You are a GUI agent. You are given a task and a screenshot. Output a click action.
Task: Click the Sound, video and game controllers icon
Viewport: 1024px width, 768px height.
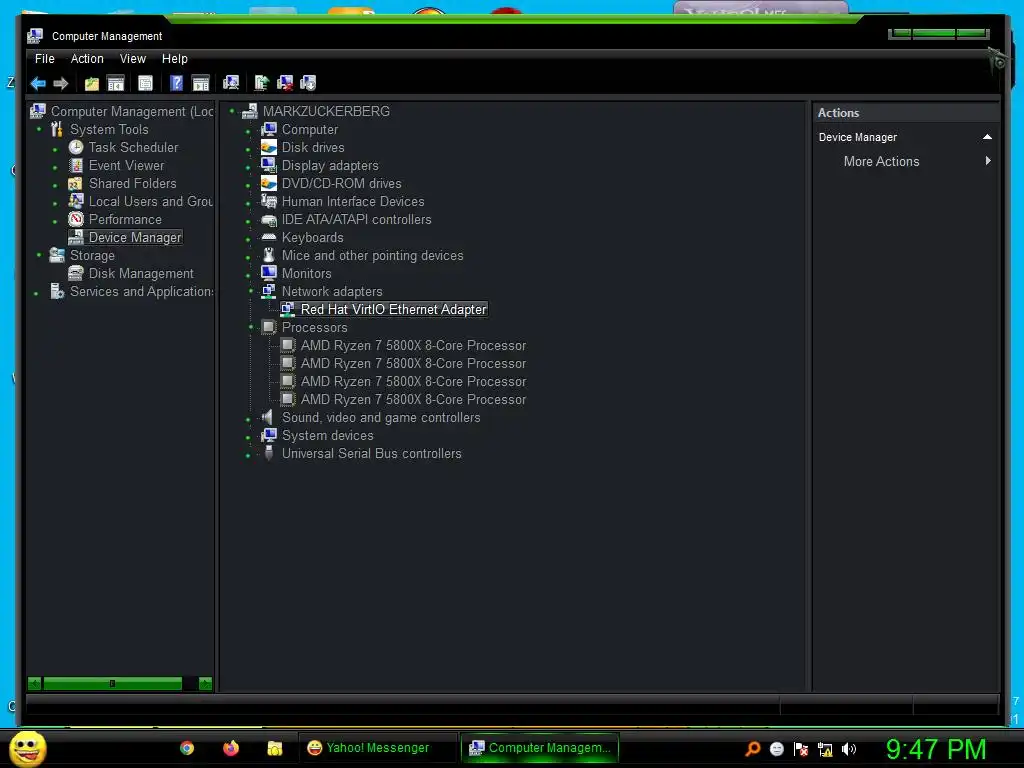pyautogui.click(x=268, y=417)
